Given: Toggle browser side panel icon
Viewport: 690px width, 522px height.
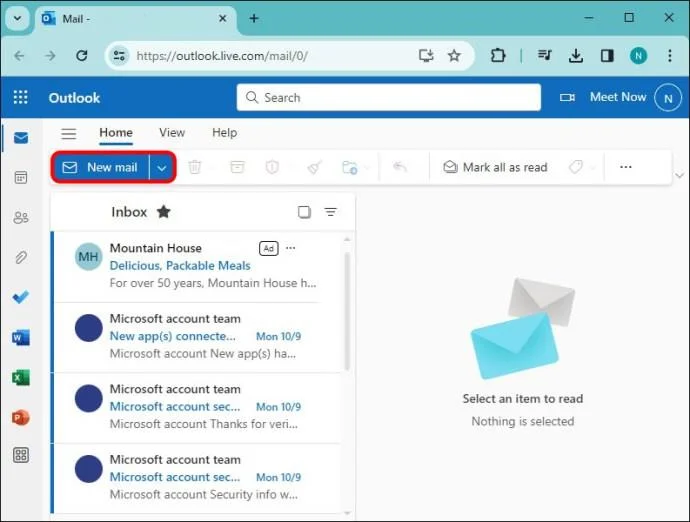Looking at the screenshot, I should click(x=607, y=56).
